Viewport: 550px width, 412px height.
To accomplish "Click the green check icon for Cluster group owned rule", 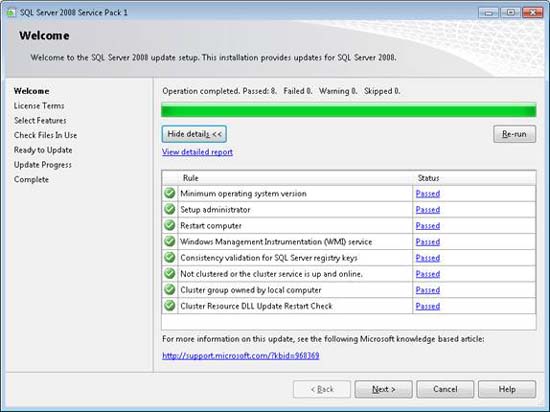I will pyautogui.click(x=170, y=290).
